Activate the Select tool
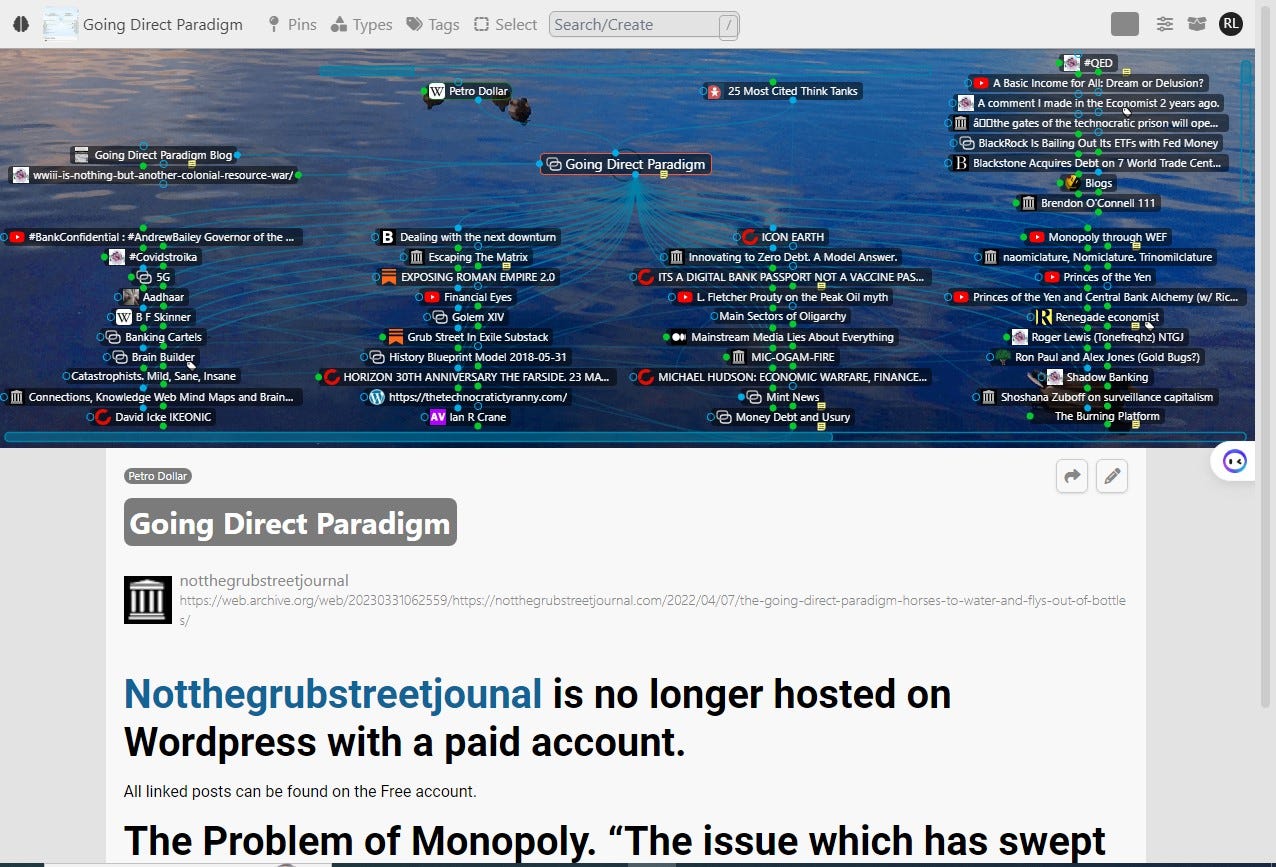 click(x=505, y=24)
